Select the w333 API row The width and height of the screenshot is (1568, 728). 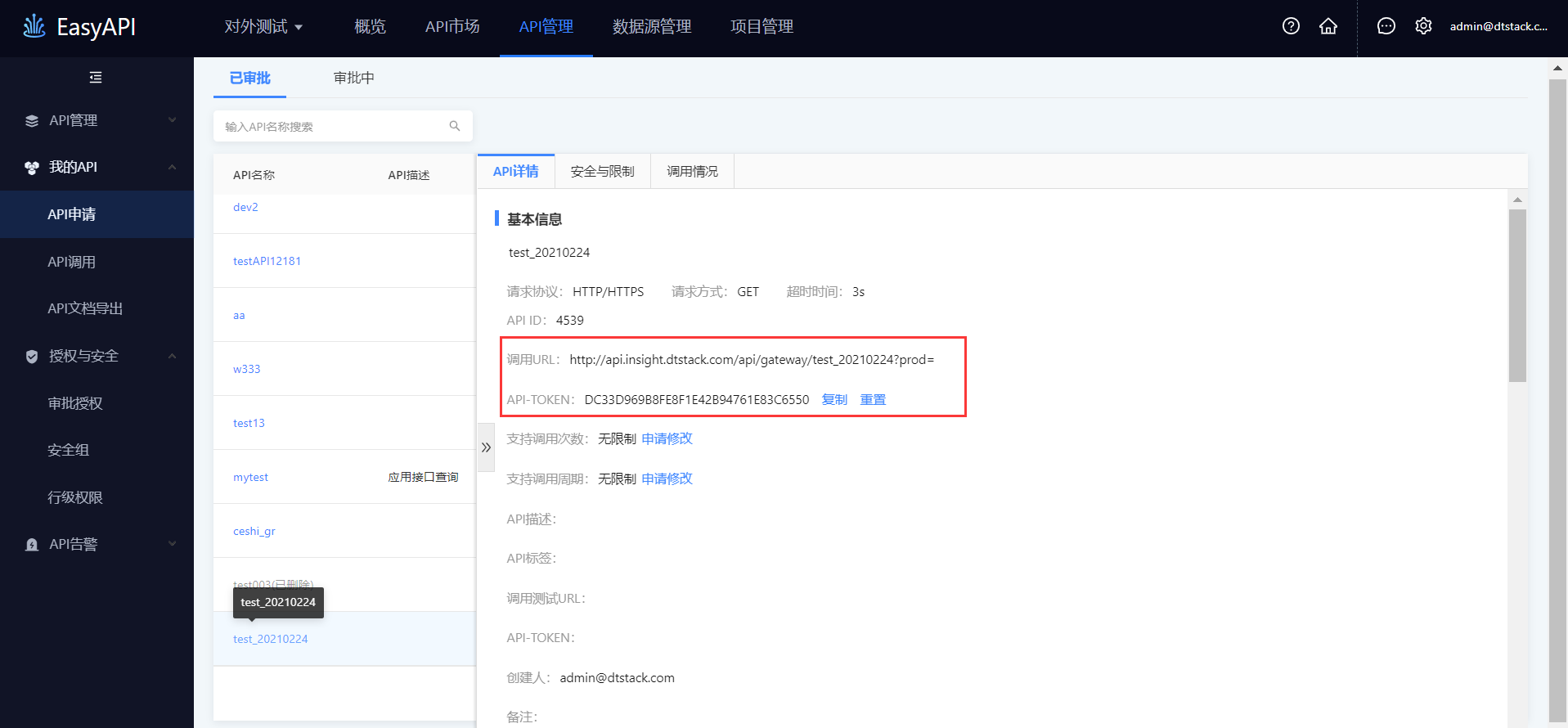[x=344, y=369]
